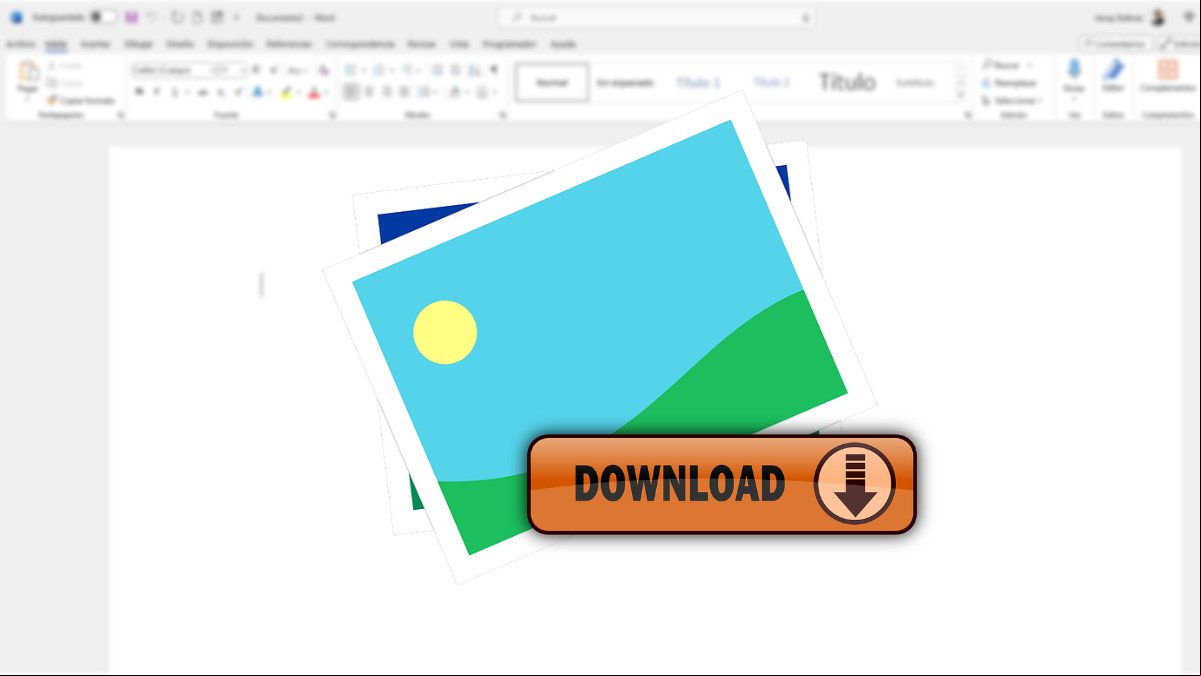1201x676 pixels.
Task: Switch to the Dibujar tab
Action: point(139,44)
